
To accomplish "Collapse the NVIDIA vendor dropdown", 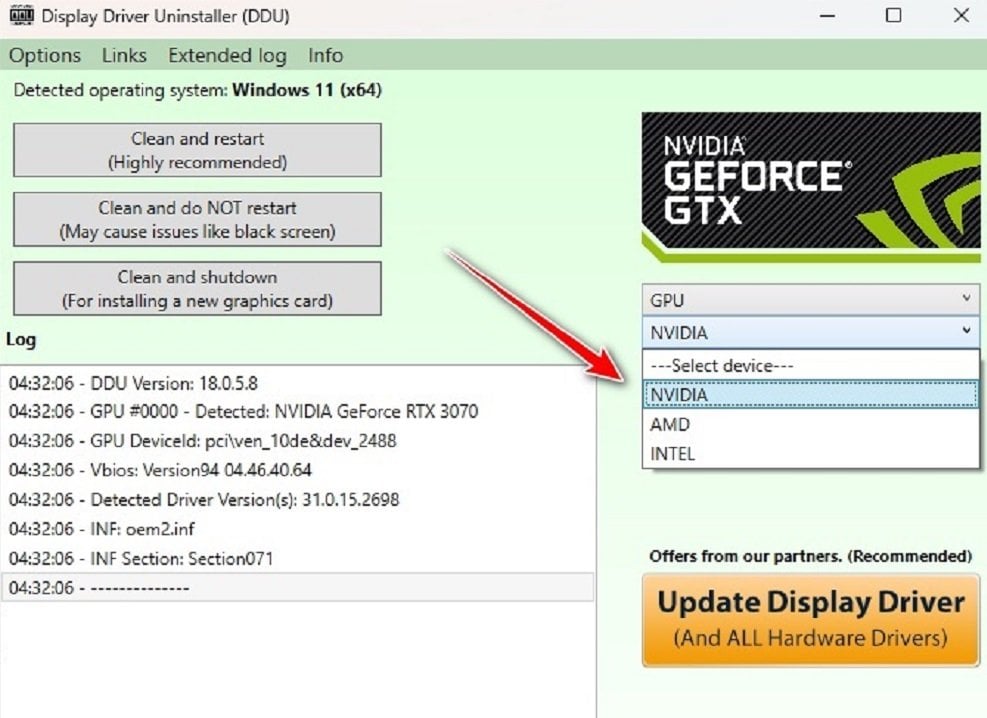I will [x=811, y=332].
